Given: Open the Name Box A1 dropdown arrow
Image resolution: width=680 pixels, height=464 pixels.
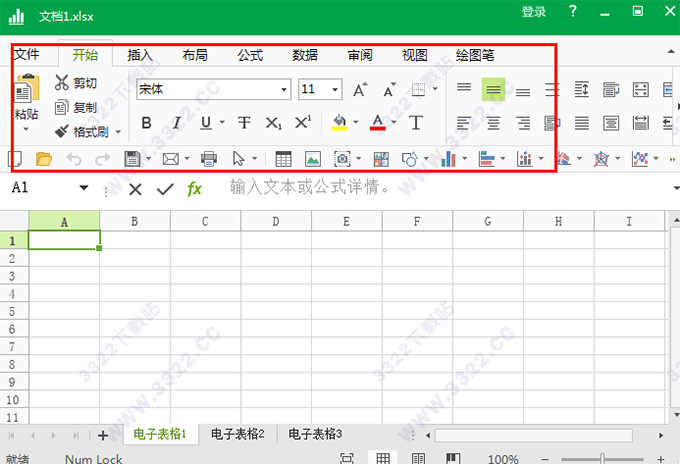Looking at the screenshot, I should tap(84, 188).
